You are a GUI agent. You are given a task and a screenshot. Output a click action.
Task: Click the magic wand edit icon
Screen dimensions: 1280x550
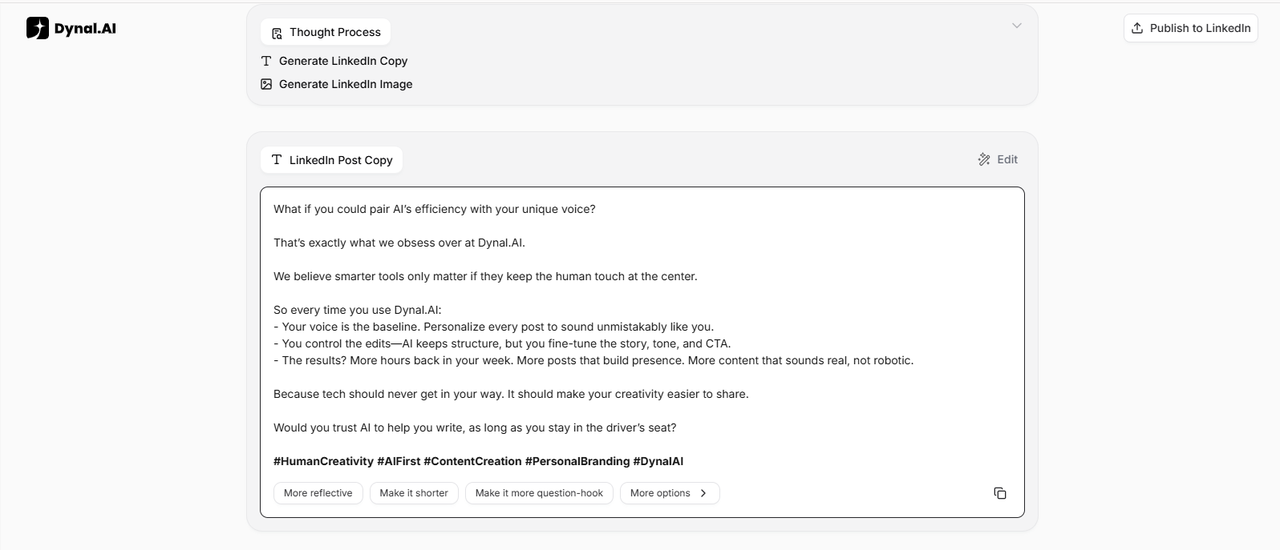[984, 159]
